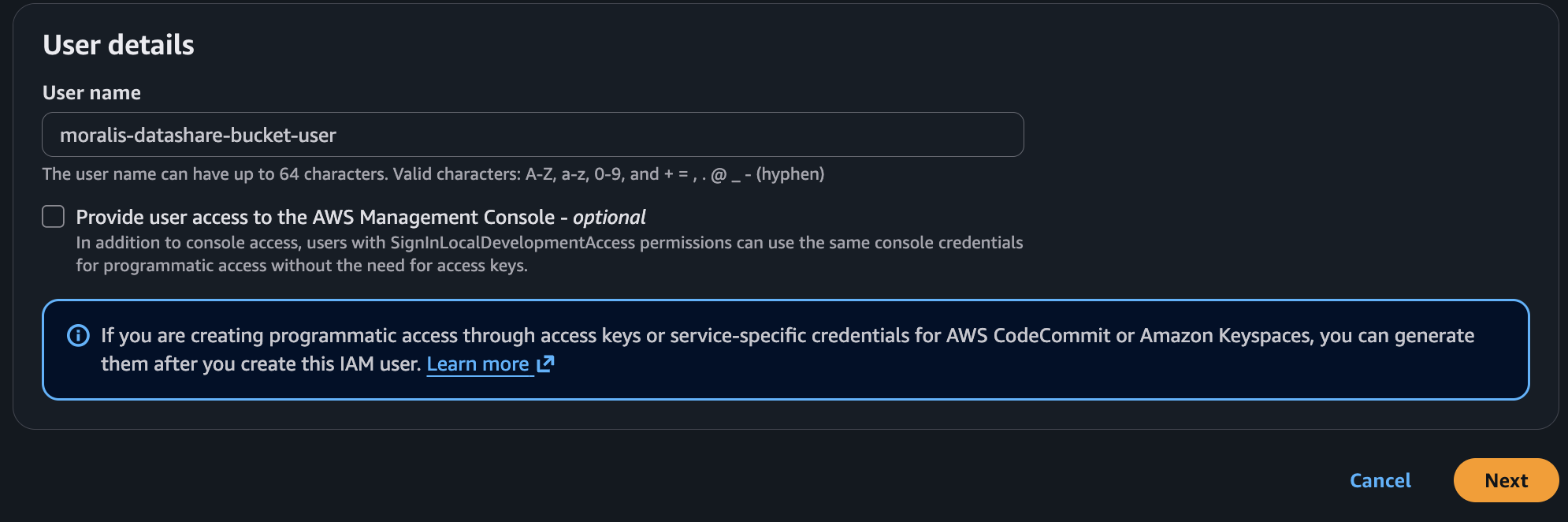The height and width of the screenshot is (522, 1568).
Task: Click the info circle icon in alert
Action: [78, 336]
